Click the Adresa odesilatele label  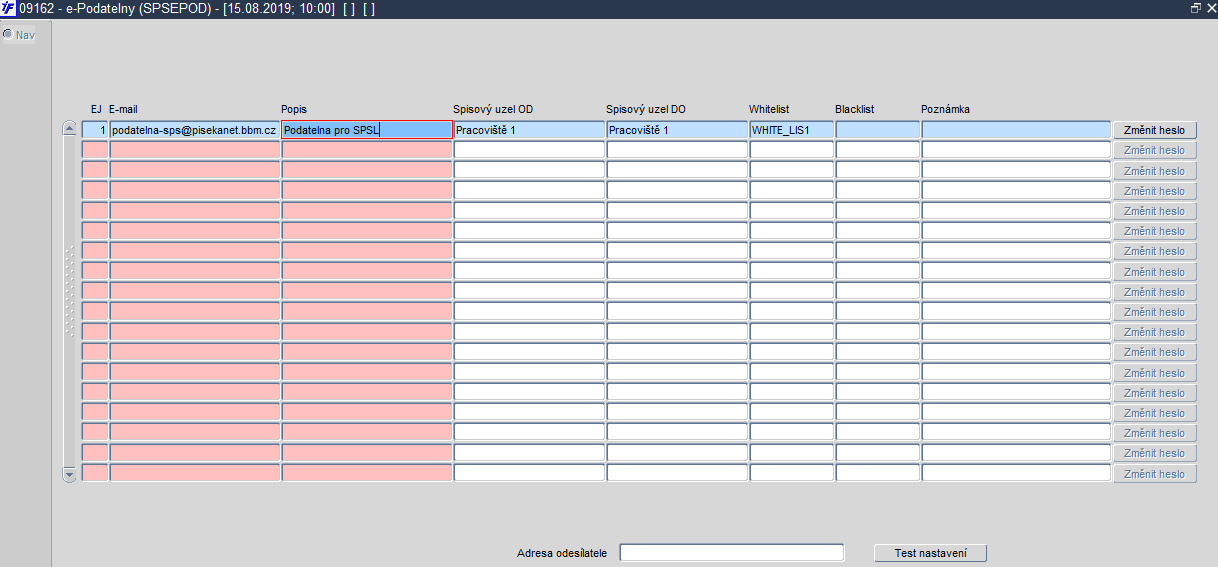[562, 553]
